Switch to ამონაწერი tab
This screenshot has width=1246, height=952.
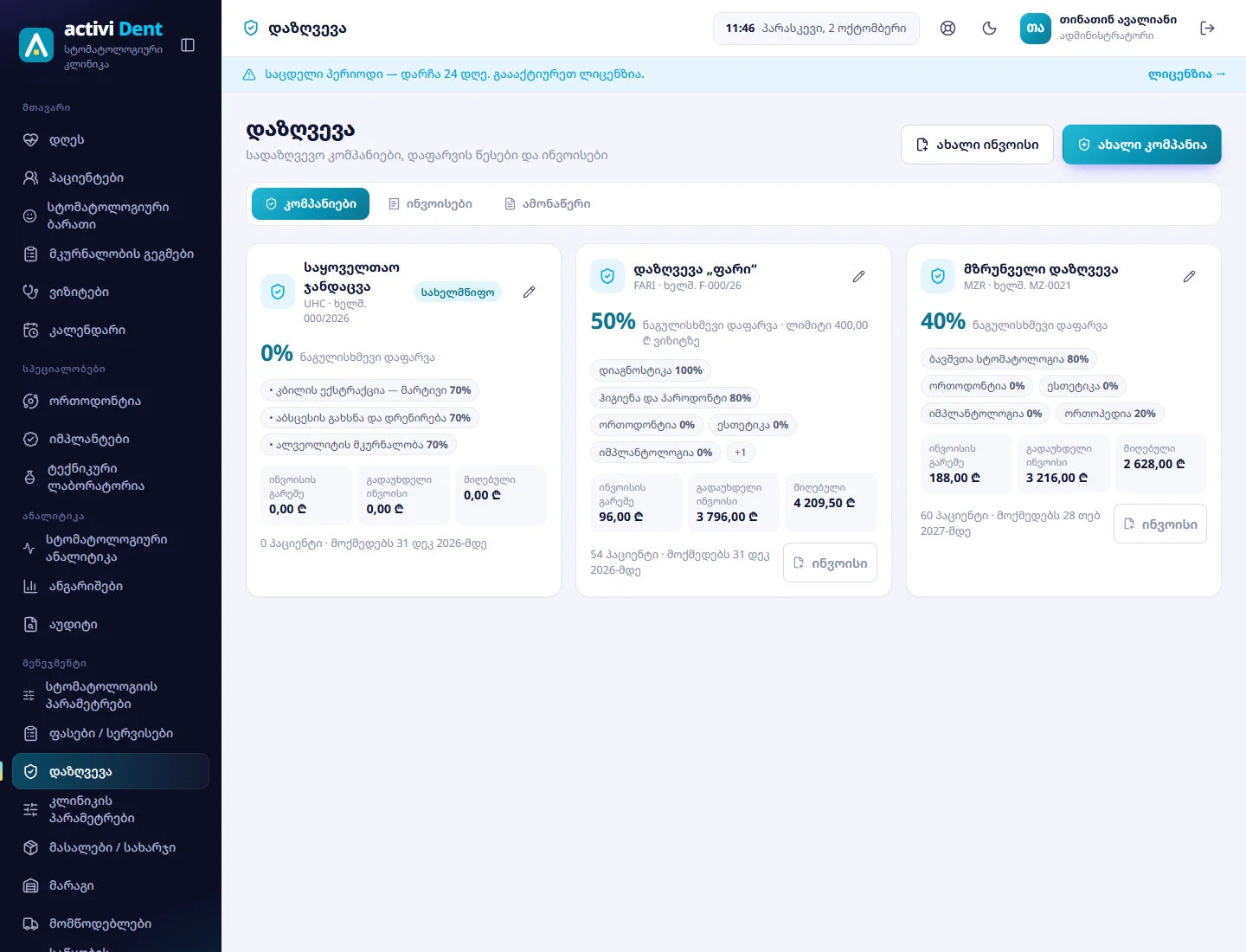(x=548, y=204)
